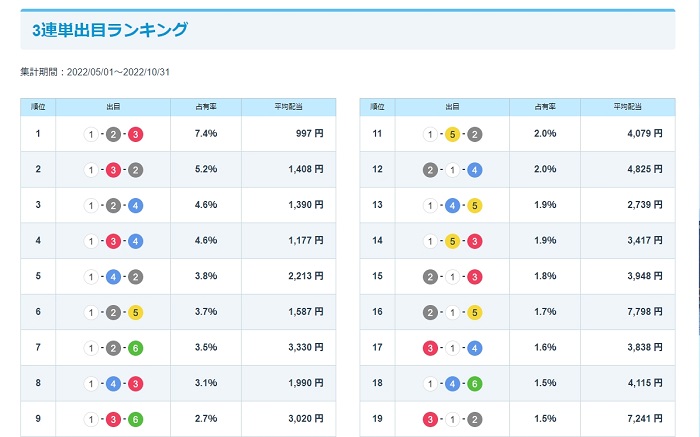Viewport: 700px width, 437px height.
Task: Click the red 3 circle in rank 1 row
Action: pos(135,133)
